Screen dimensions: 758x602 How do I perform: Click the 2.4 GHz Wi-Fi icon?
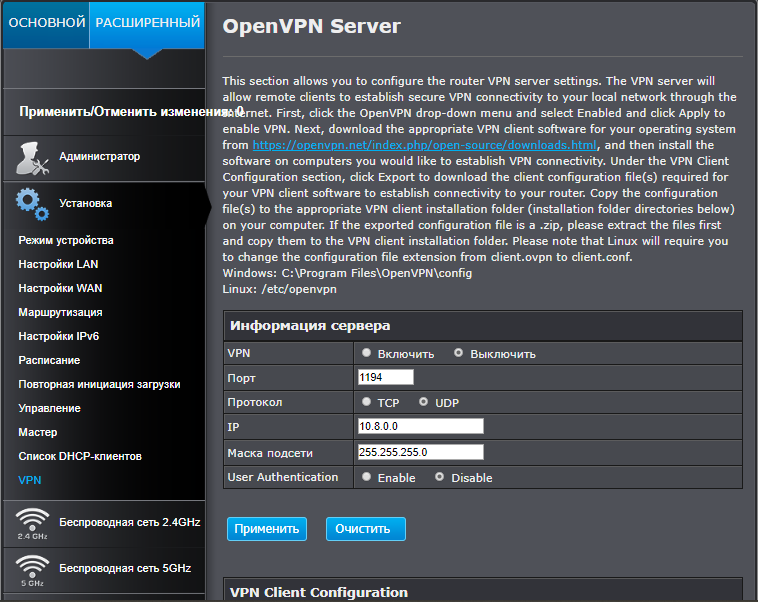pyautogui.click(x=32, y=524)
